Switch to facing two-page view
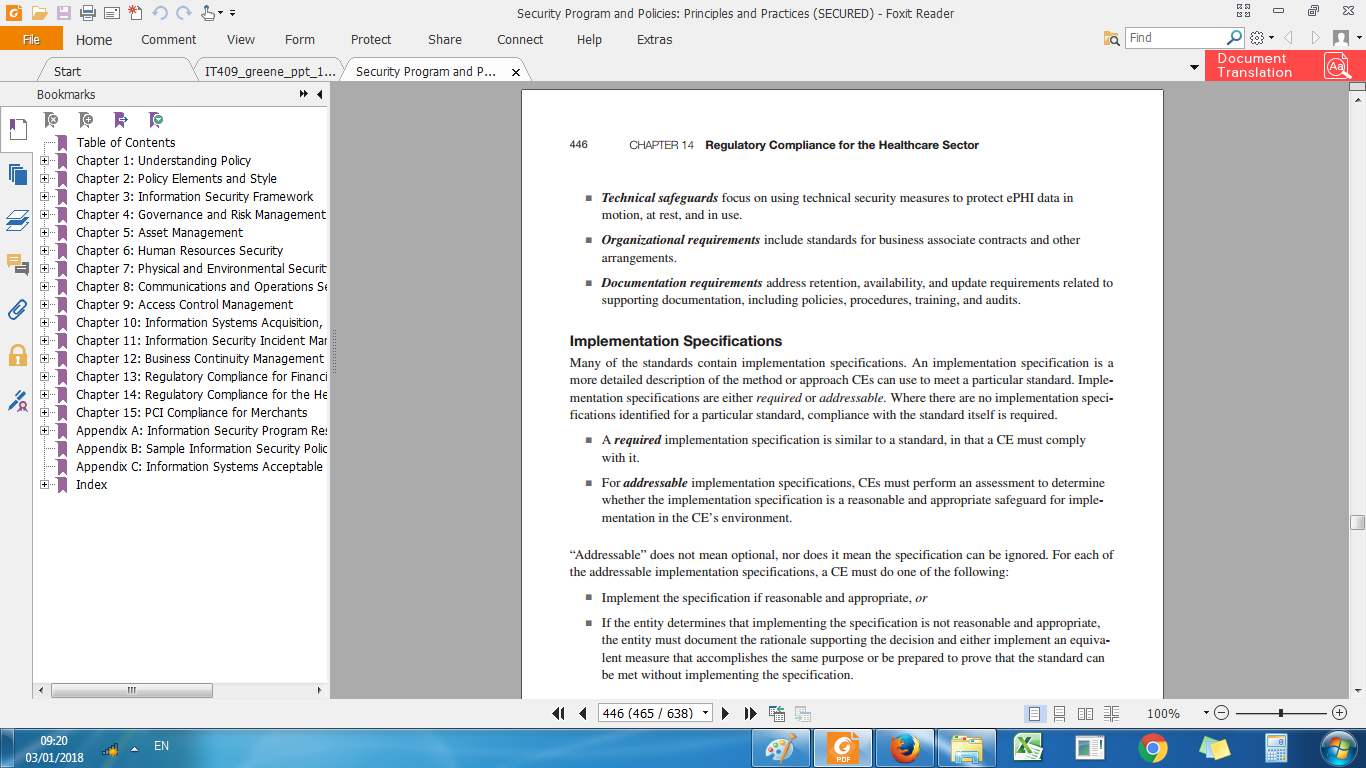Image resolution: width=1366 pixels, height=768 pixels. click(x=1085, y=713)
